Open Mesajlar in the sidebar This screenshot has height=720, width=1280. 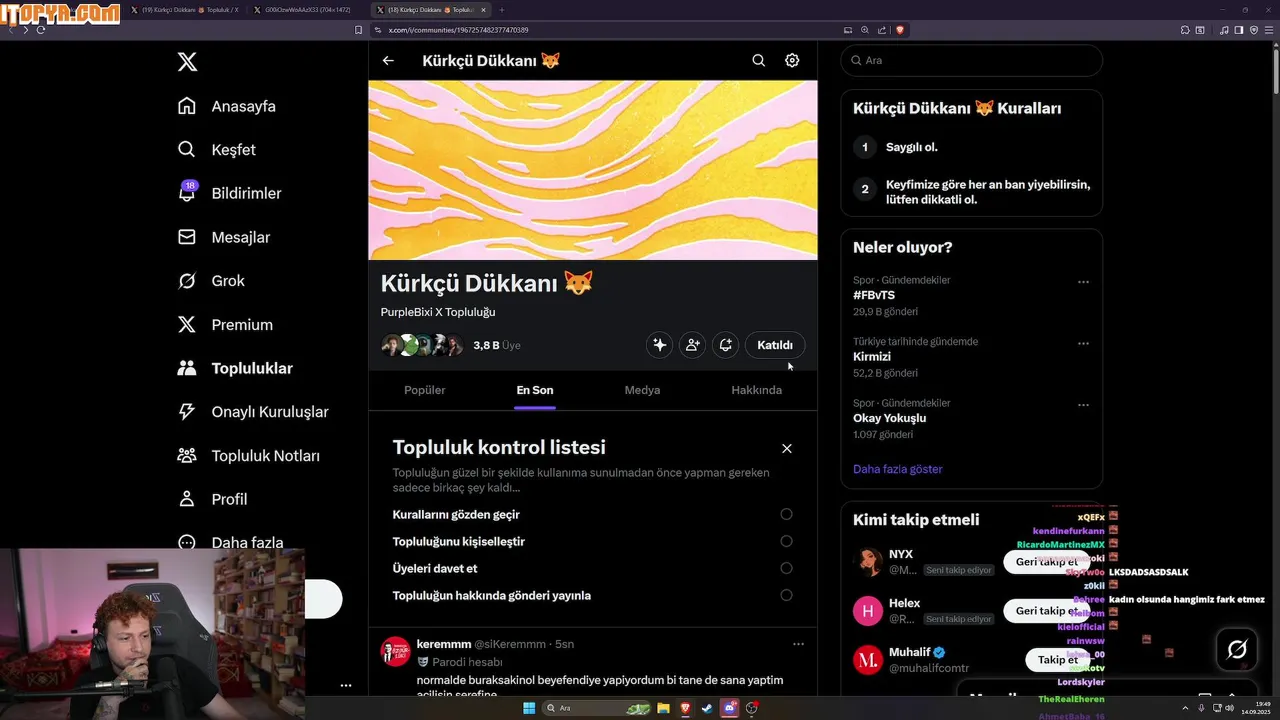(x=223, y=237)
